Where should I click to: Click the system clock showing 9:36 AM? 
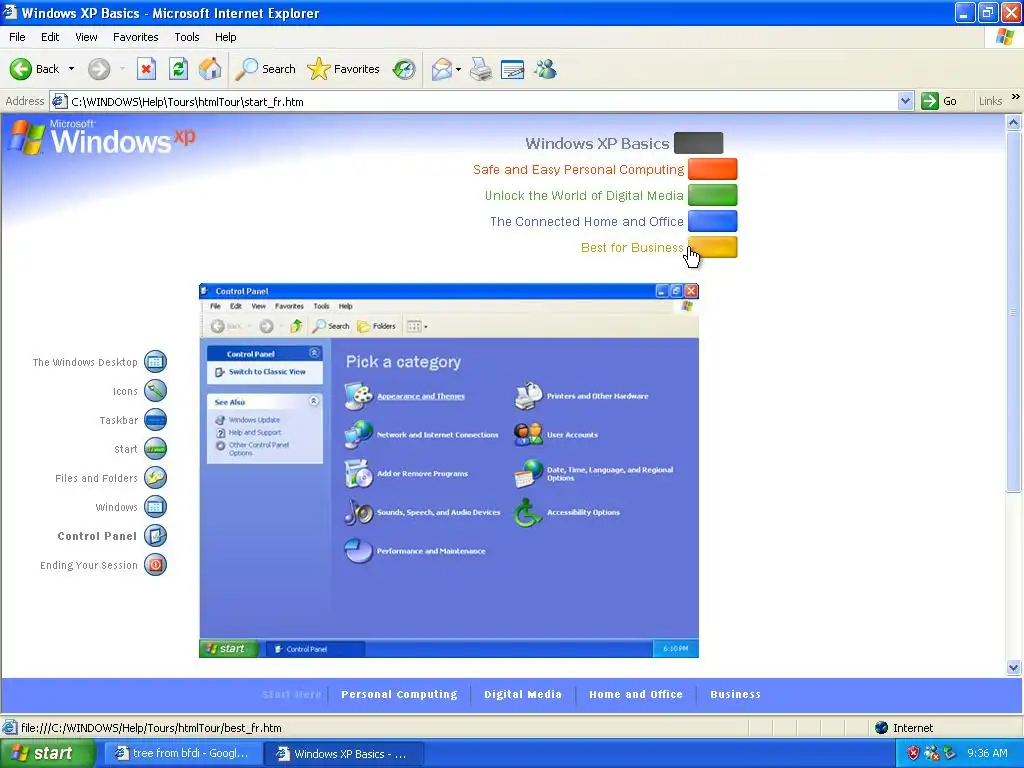point(987,754)
